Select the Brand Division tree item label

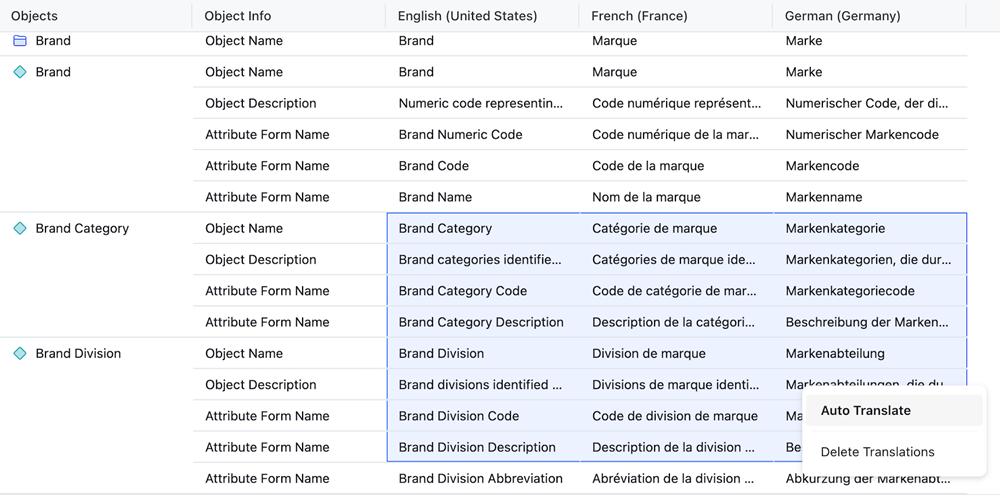point(78,353)
